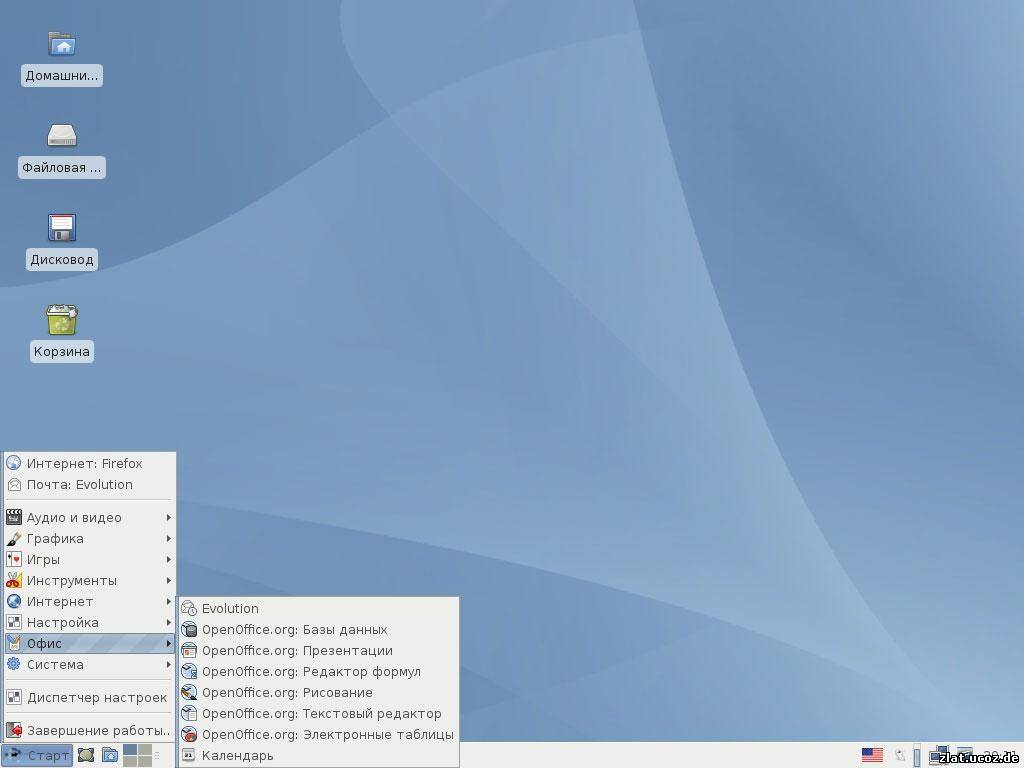
Task: Expand the Настройка submenu
Action: point(89,622)
